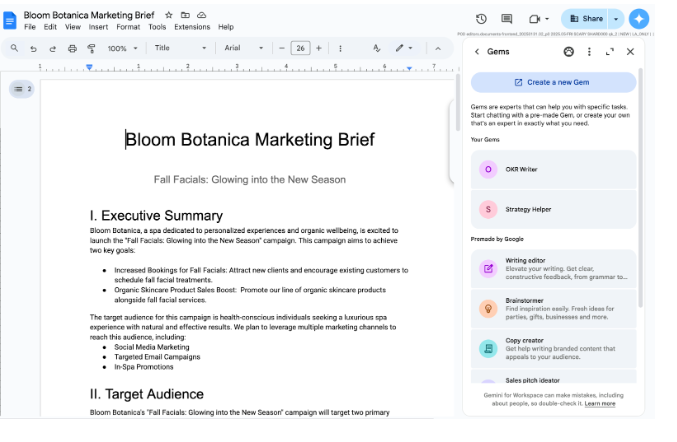Click the print icon in toolbar
677x442 pixels.
(x=73, y=48)
